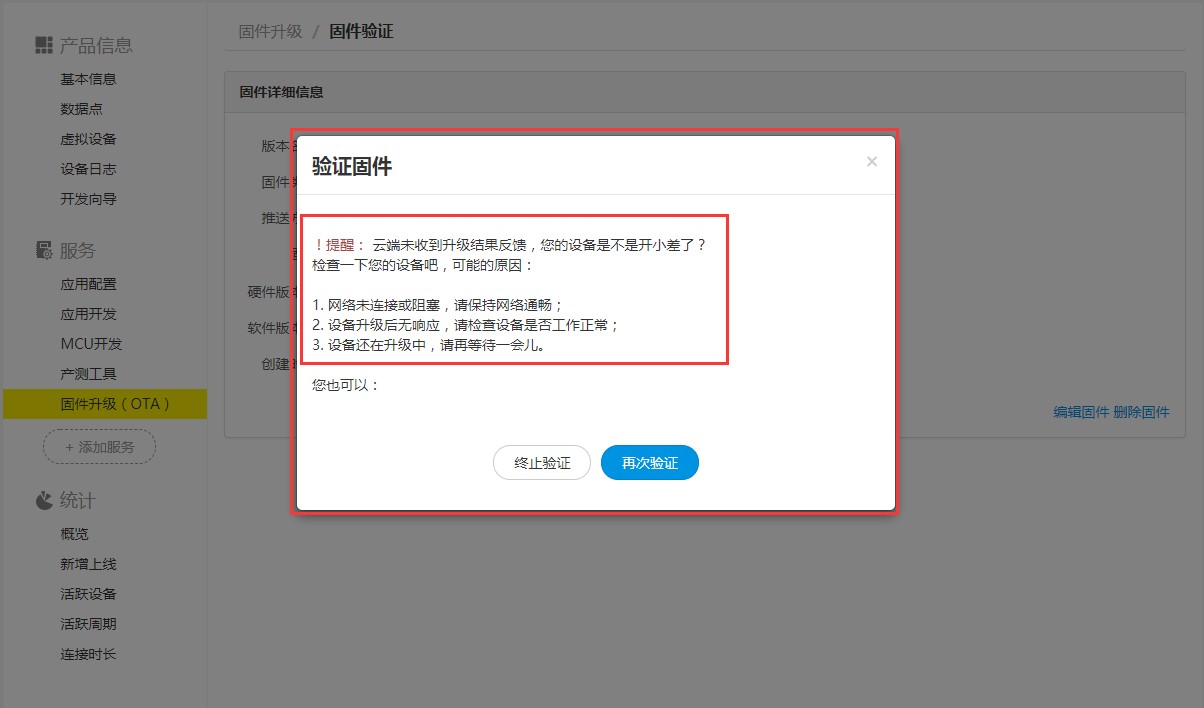Select 数据点 menu item
1204x708 pixels.
81,109
